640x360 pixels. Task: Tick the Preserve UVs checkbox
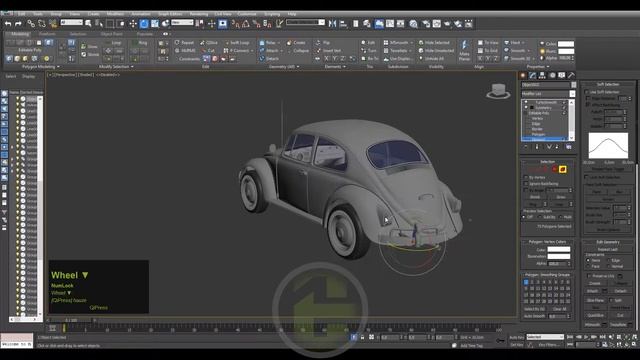pyautogui.click(x=588, y=276)
